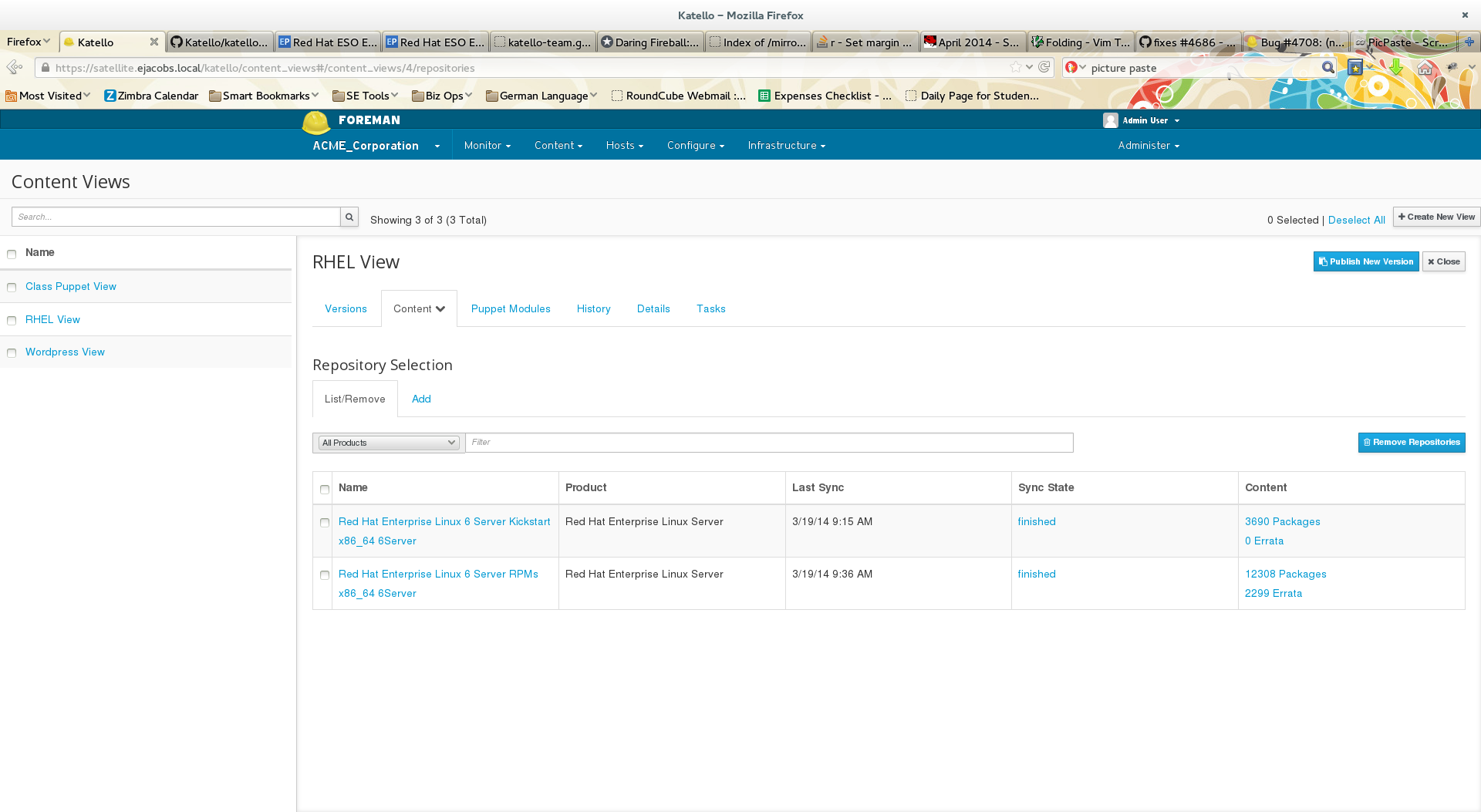Open the Monitor menu
Image resolution: width=1481 pixels, height=812 pixels.
tap(487, 146)
